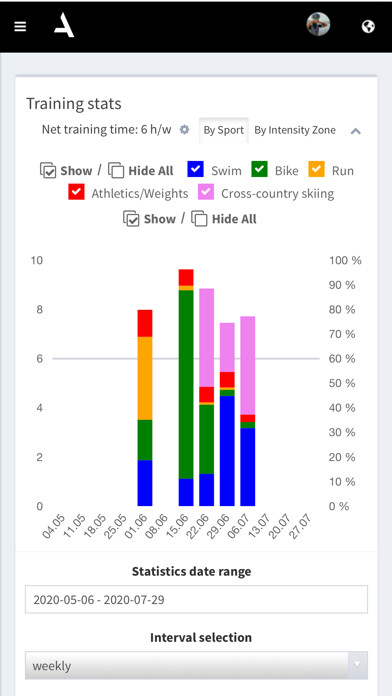This screenshot has width=392, height=696.
Task: Open the weekly interval selection dropdown
Action: click(x=196, y=665)
